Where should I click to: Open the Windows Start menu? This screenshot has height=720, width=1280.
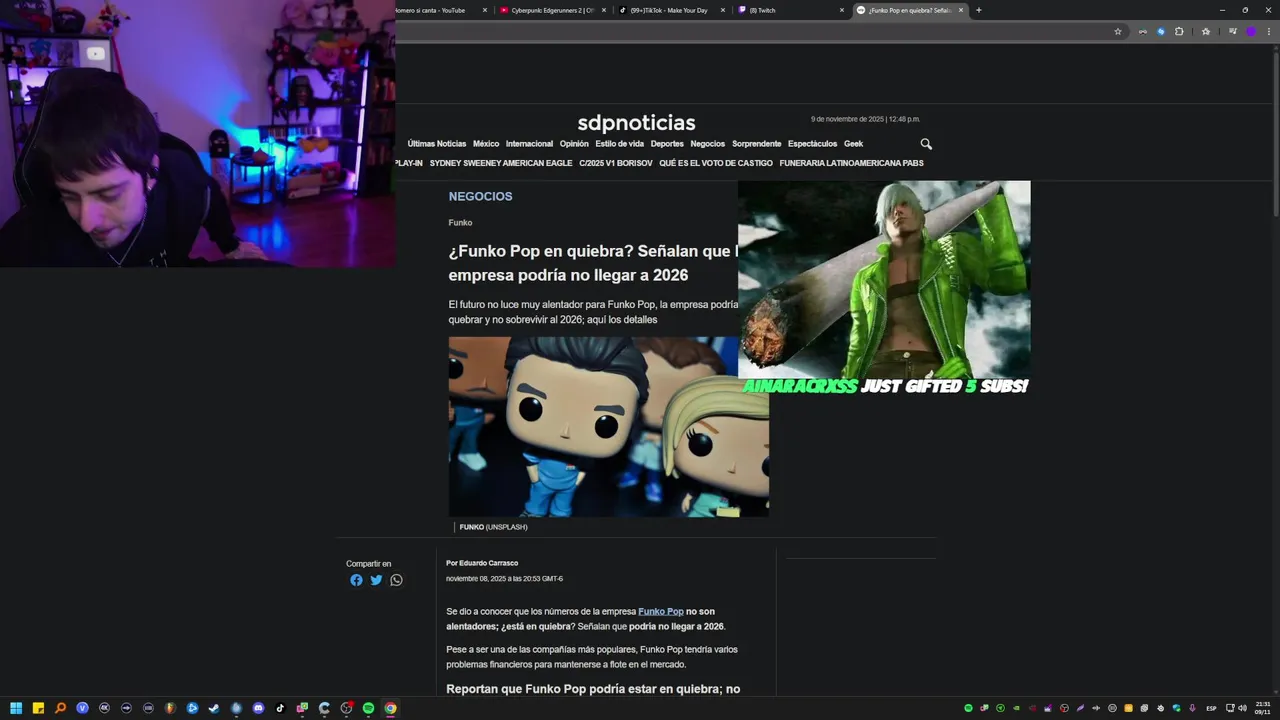coord(16,708)
